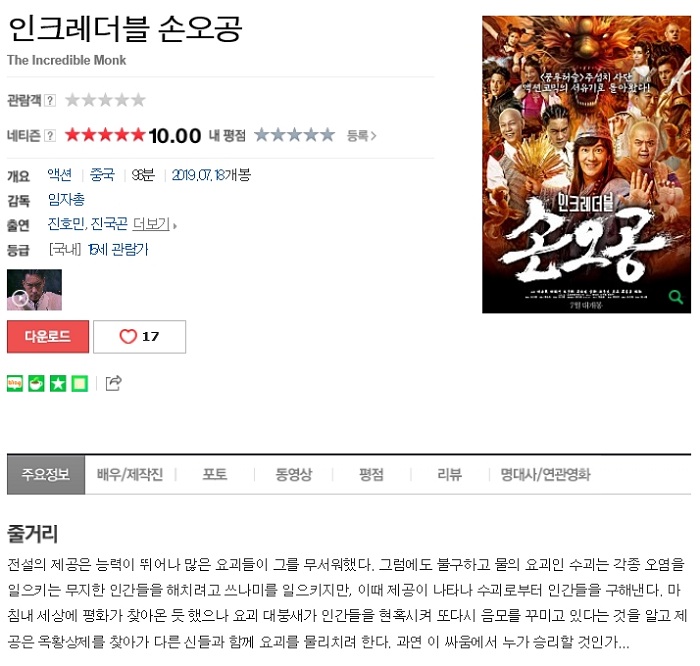Go to 동영상 tab
The image size is (700, 666).
[293, 474]
